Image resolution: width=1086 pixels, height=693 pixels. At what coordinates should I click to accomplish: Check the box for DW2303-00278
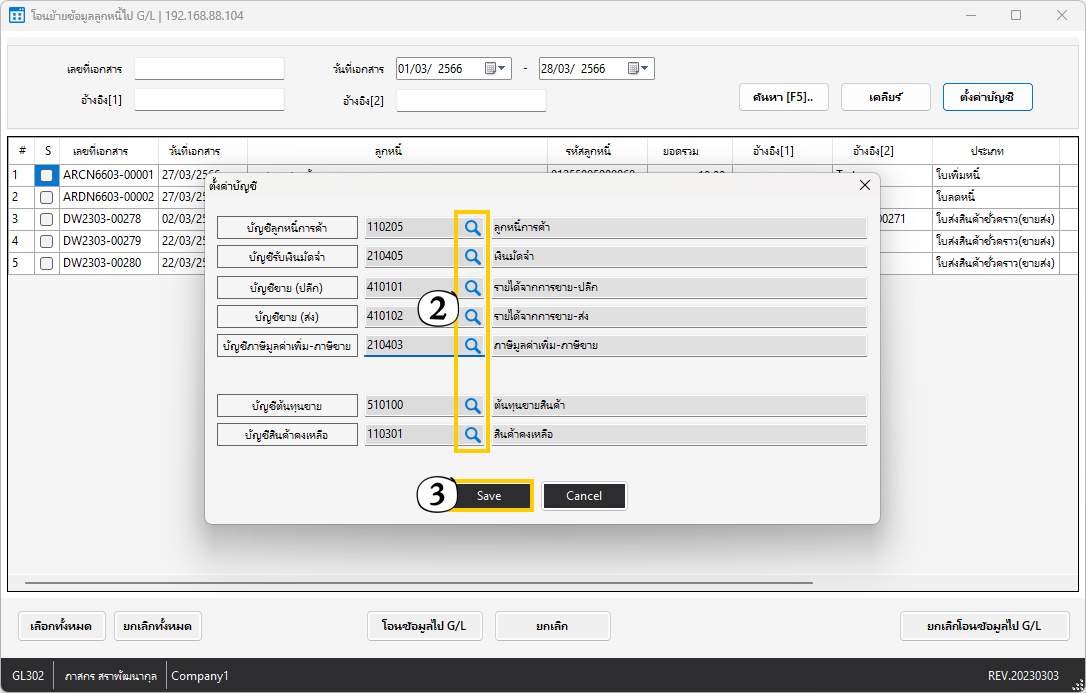(46, 219)
